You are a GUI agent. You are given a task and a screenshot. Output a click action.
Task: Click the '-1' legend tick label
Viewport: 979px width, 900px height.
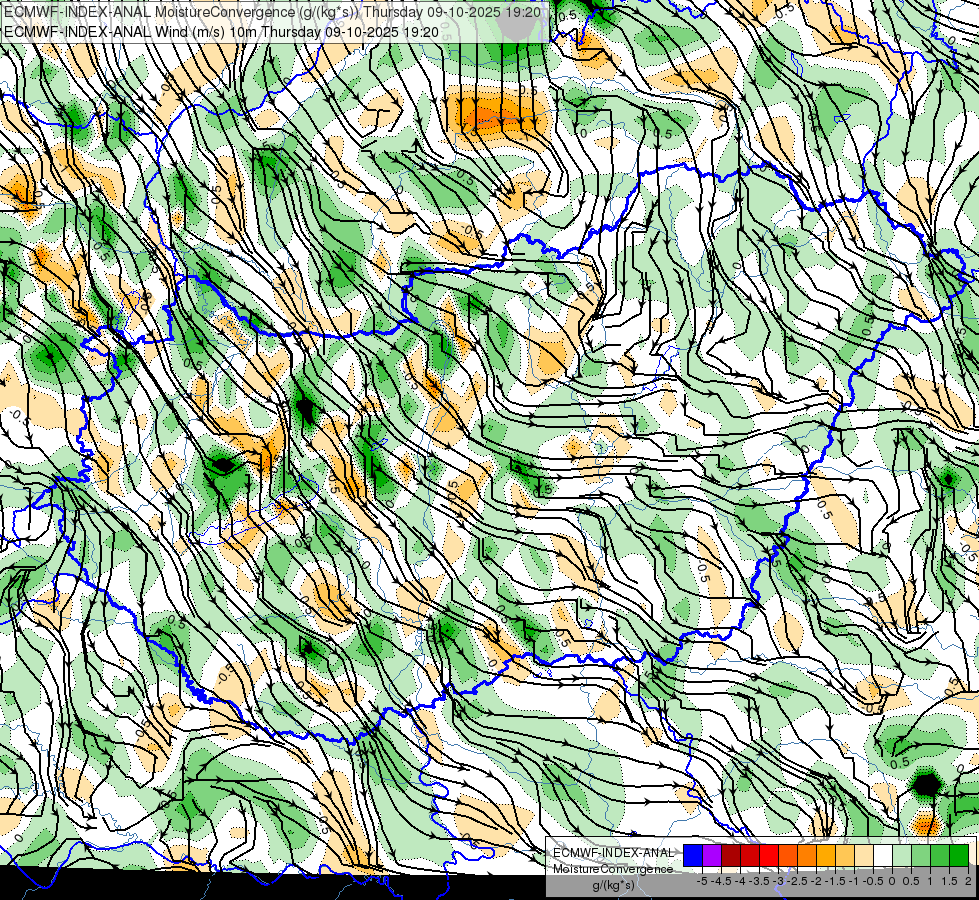click(x=854, y=881)
